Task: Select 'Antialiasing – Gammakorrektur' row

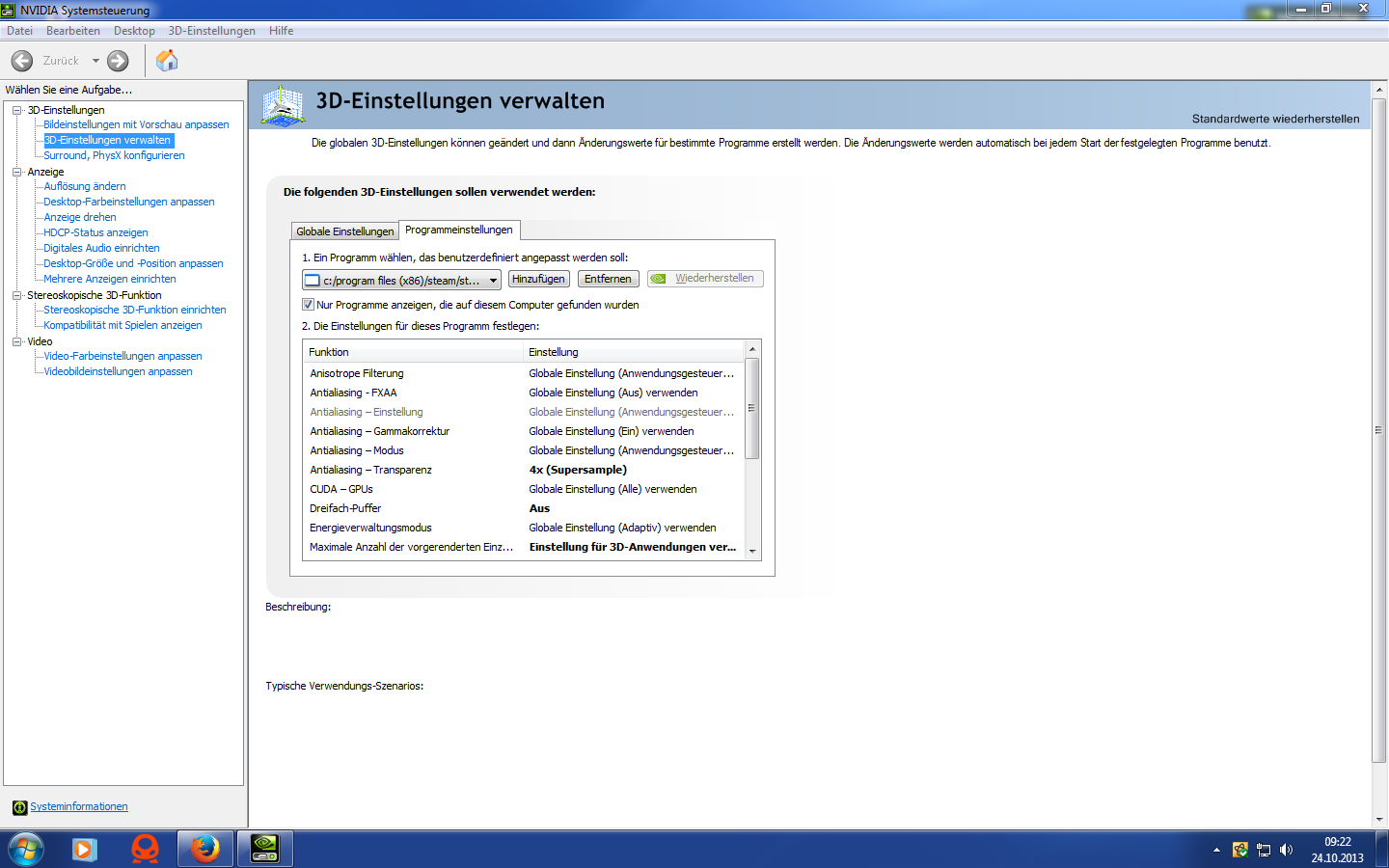Action: point(524,431)
